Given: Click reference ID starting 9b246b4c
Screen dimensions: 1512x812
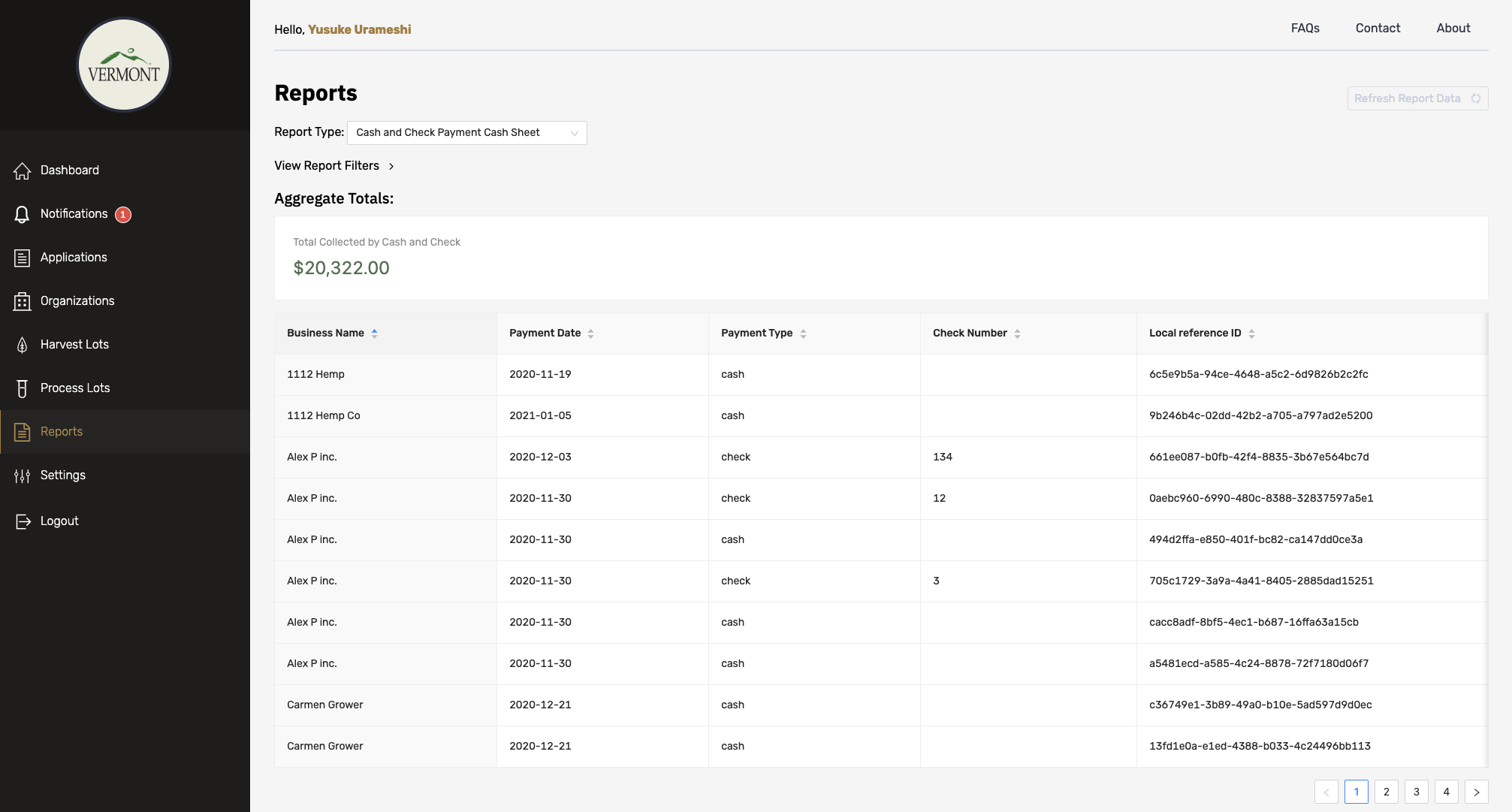Looking at the screenshot, I should [x=1260, y=415].
